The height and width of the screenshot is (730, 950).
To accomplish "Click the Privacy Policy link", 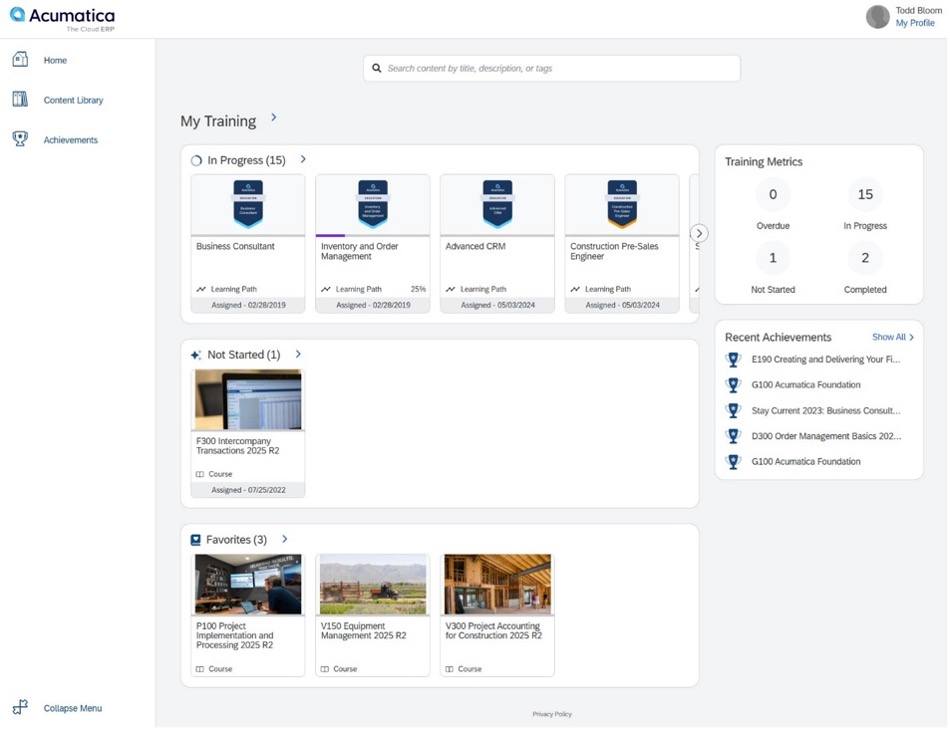I will point(551,714).
